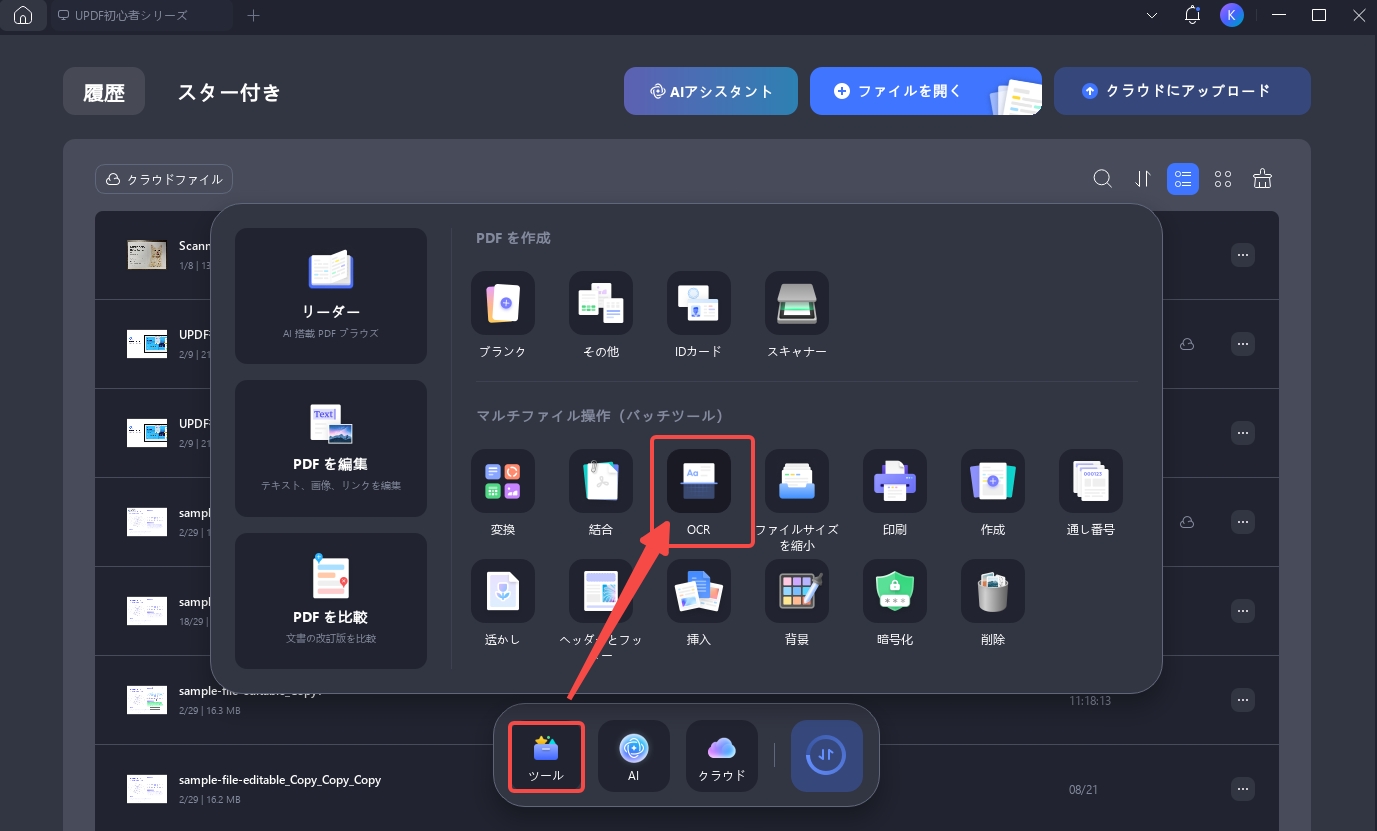This screenshot has height=831, width=1377.
Task: Click the その他 create PDF icon
Action: point(601,303)
